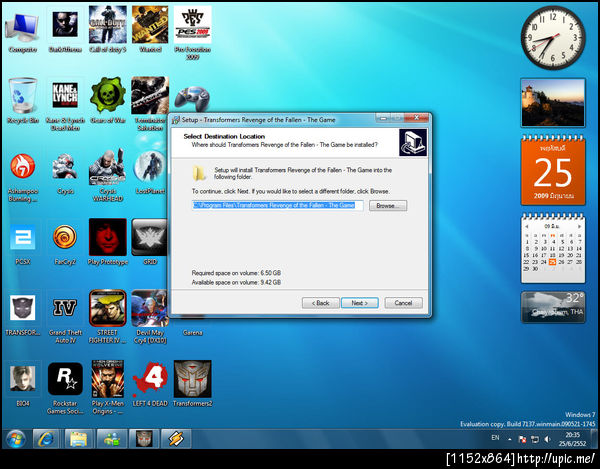
Task: Click Next > in the Setup dialog
Action: pyautogui.click(x=360, y=303)
